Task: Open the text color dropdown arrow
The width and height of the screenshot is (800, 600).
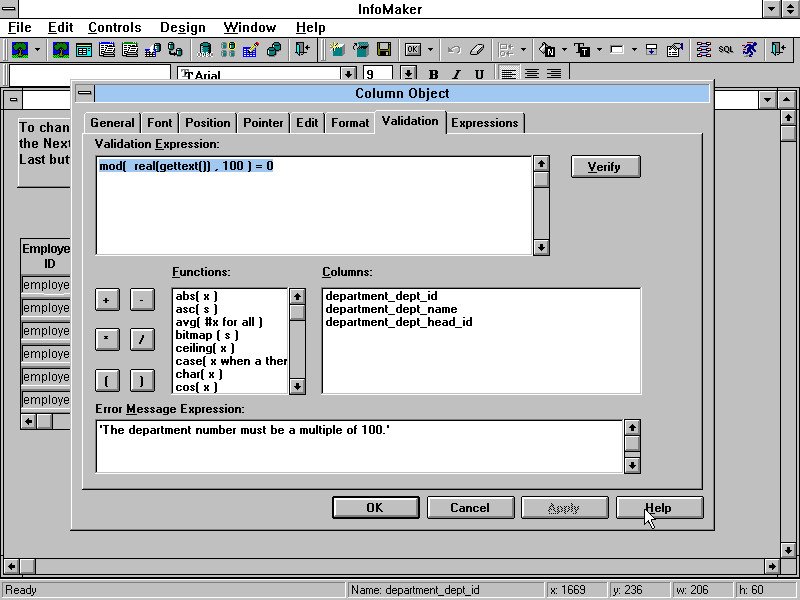Action: [599, 49]
